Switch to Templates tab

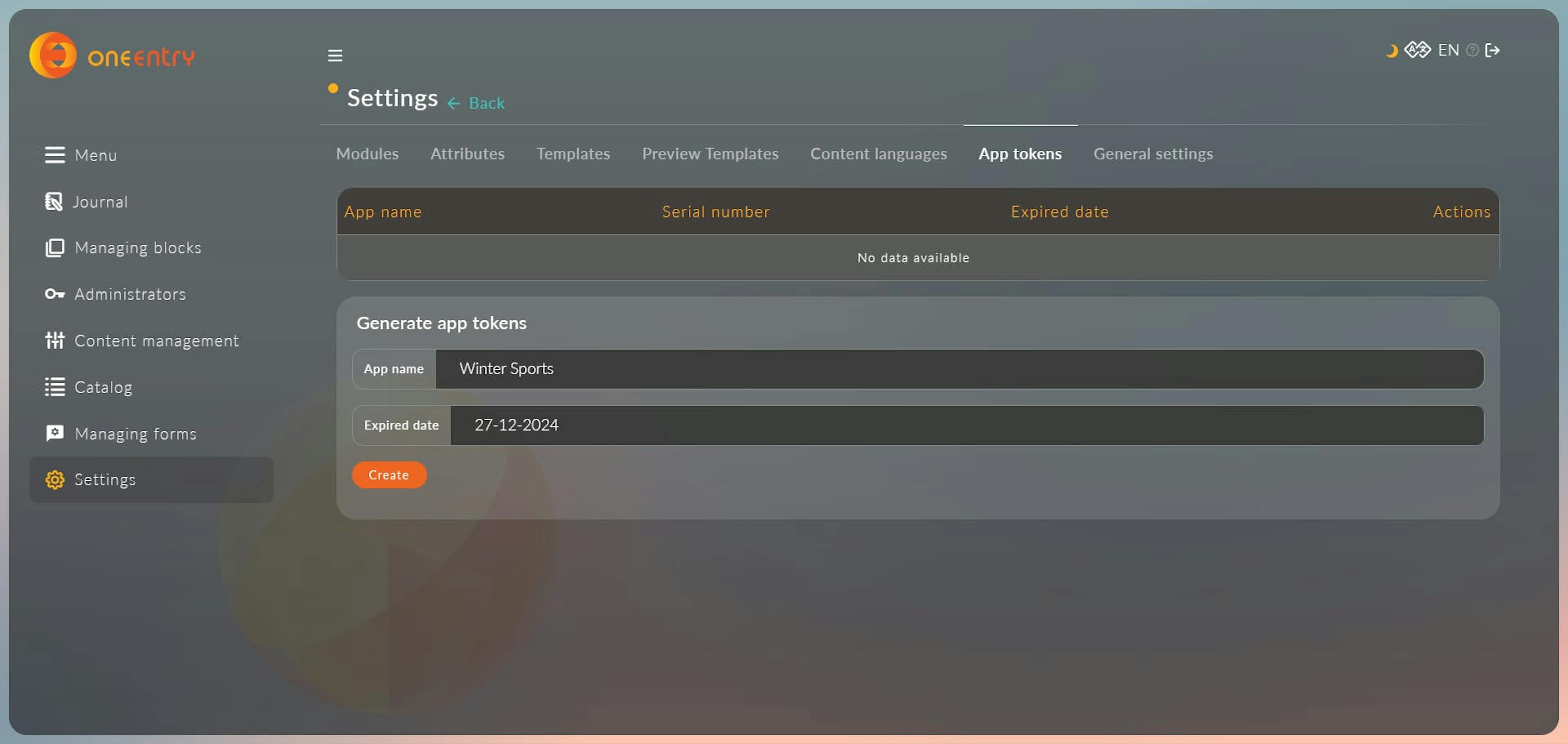click(x=573, y=153)
